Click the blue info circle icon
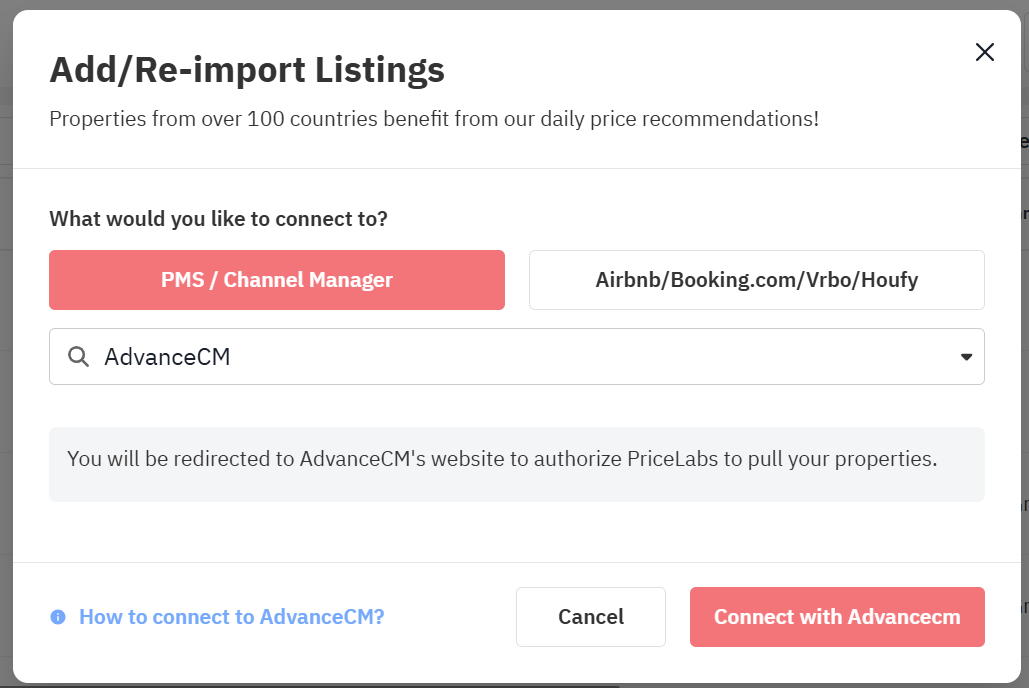The image size is (1029, 688). (x=58, y=617)
